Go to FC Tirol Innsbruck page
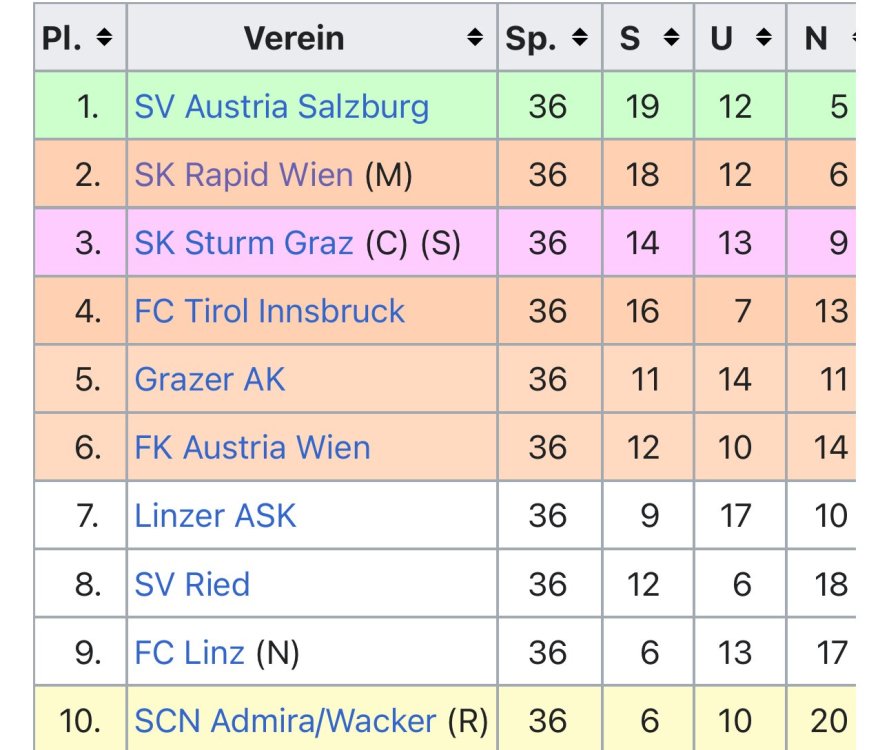This screenshot has height=750, width=889. (x=269, y=311)
